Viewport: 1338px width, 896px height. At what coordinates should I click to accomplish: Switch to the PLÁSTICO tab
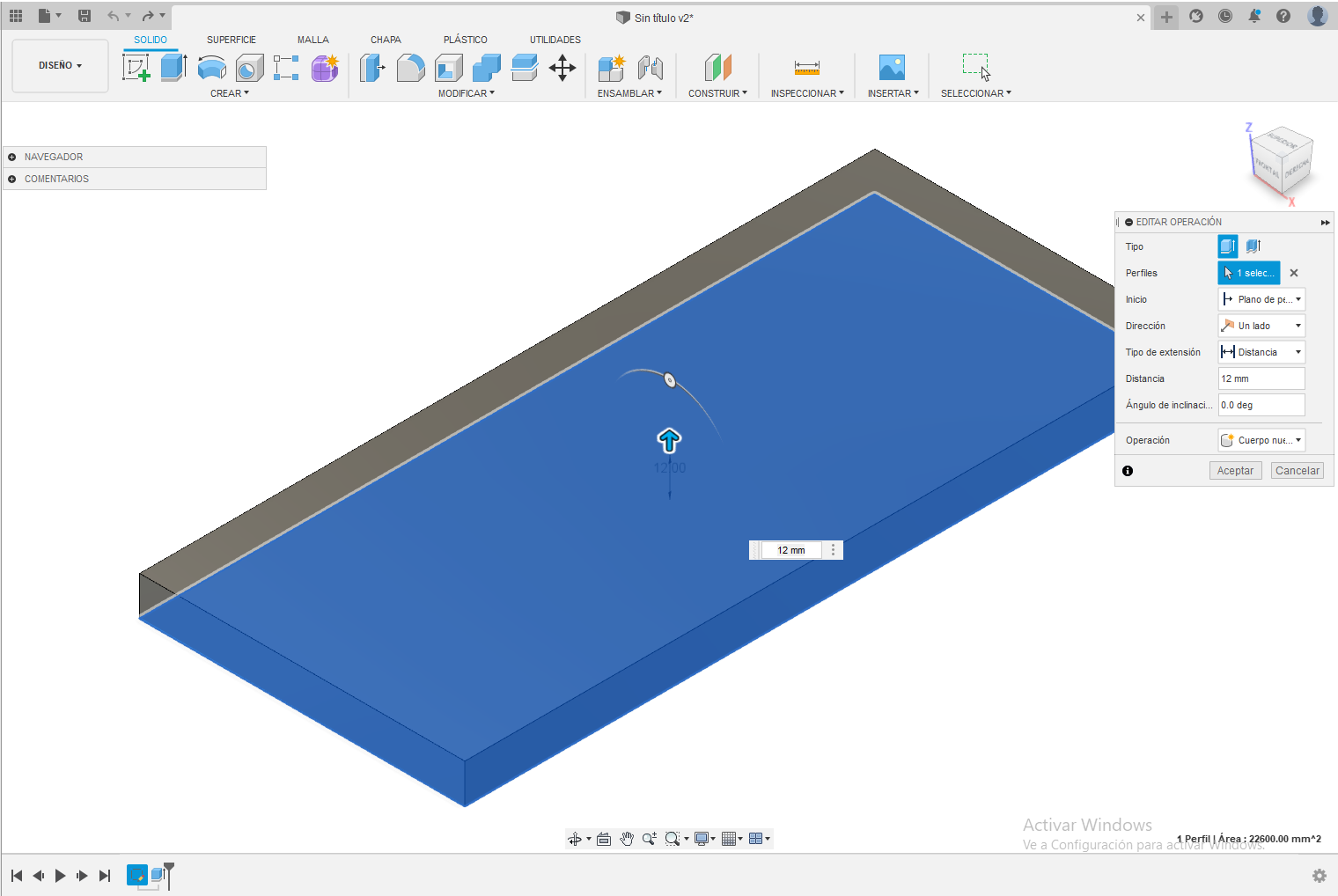pyautogui.click(x=466, y=40)
